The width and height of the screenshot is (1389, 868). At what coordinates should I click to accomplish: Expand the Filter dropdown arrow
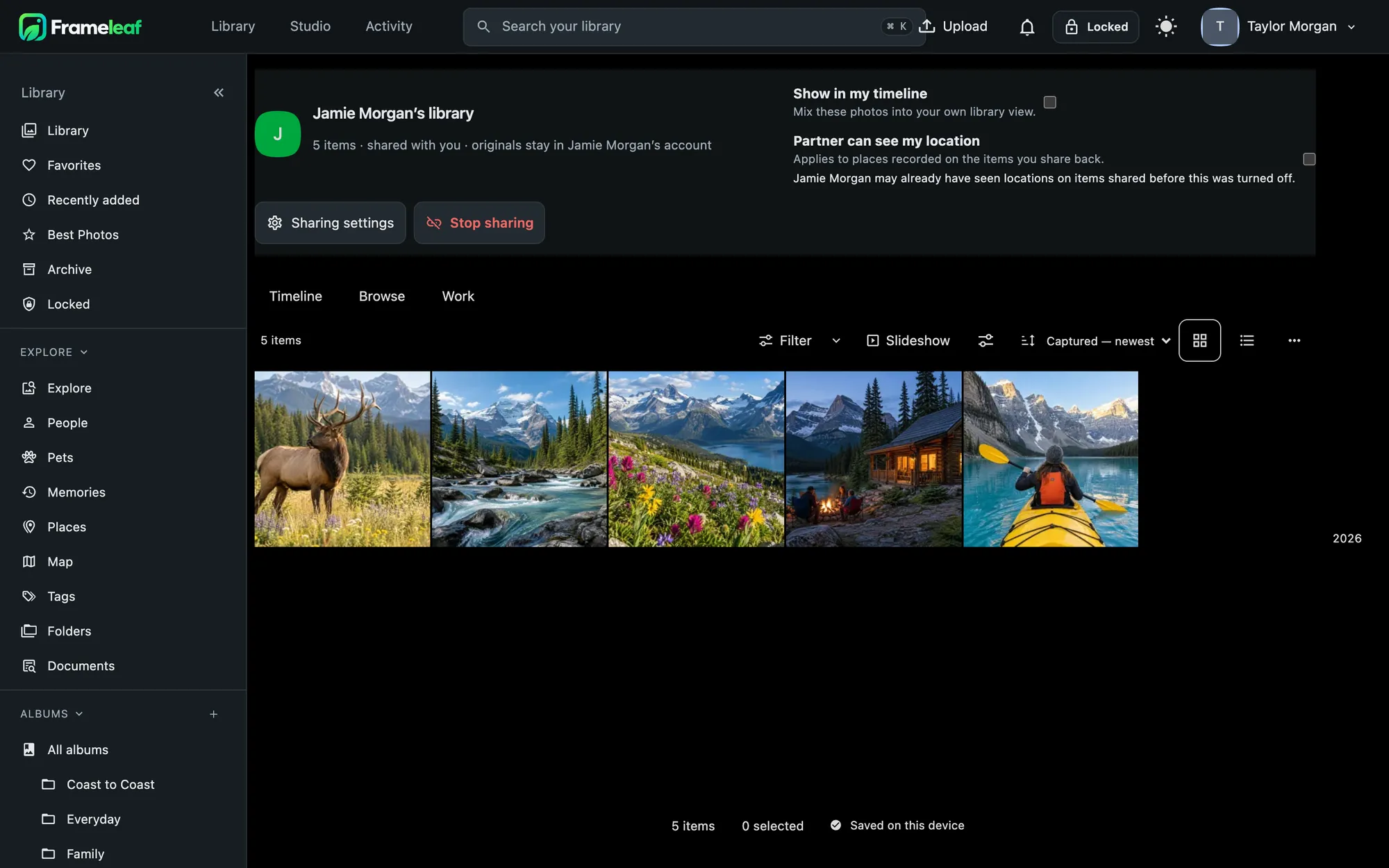836,340
